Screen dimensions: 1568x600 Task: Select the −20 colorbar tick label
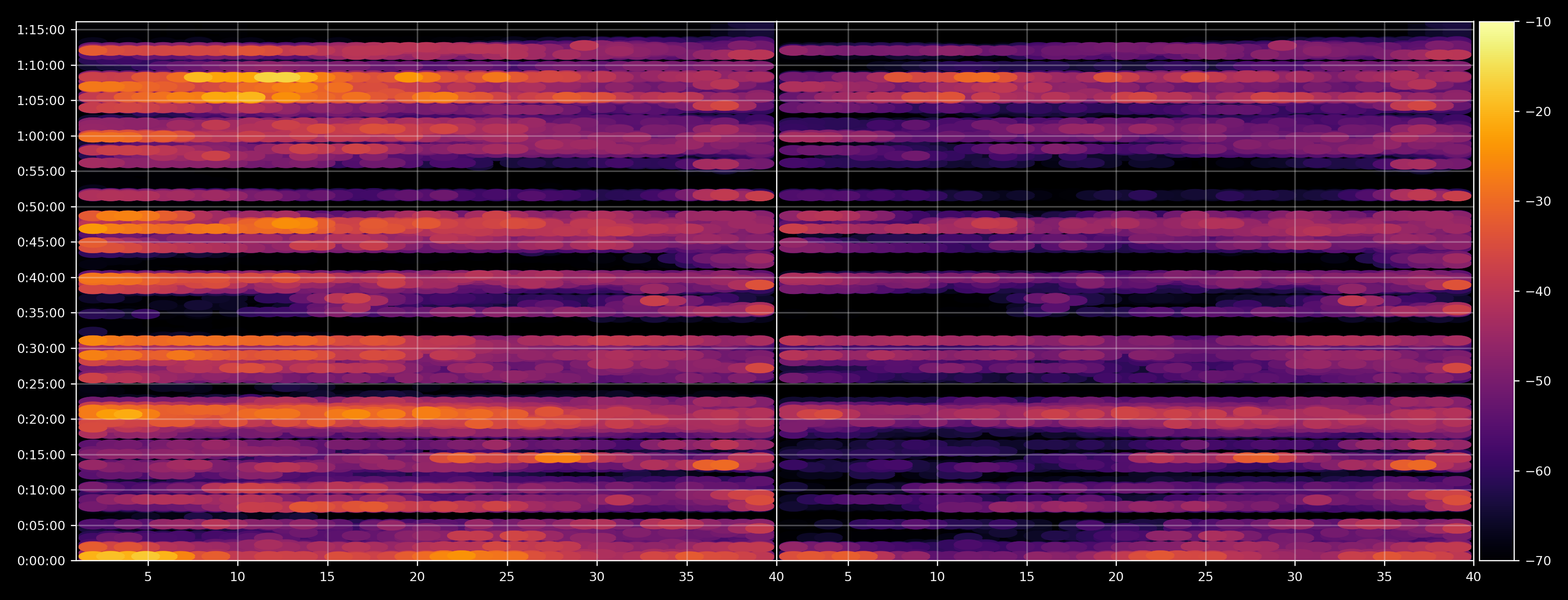click(x=1539, y=112)
